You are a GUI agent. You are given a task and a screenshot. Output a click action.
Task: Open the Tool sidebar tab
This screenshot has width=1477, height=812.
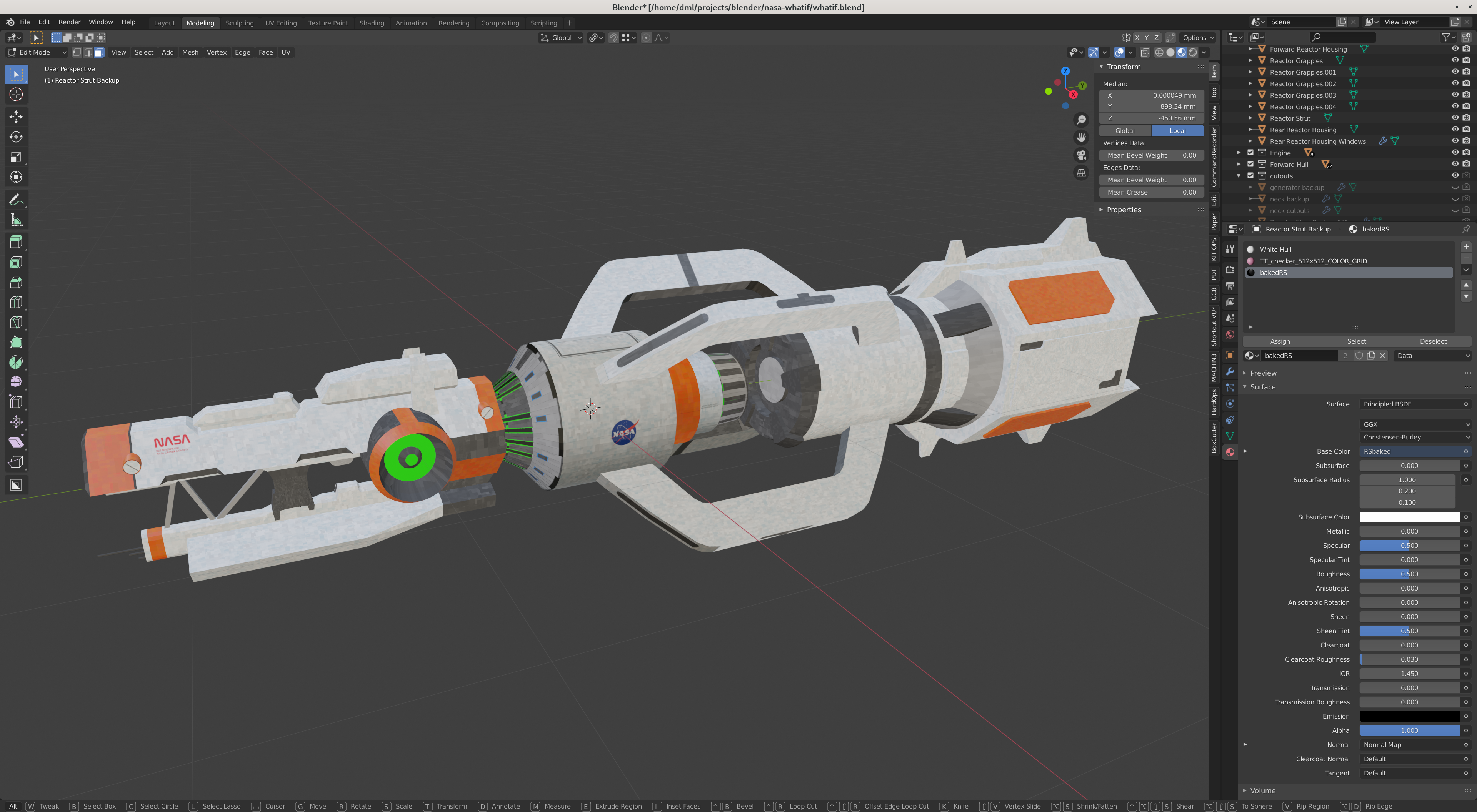point(1214,92)
